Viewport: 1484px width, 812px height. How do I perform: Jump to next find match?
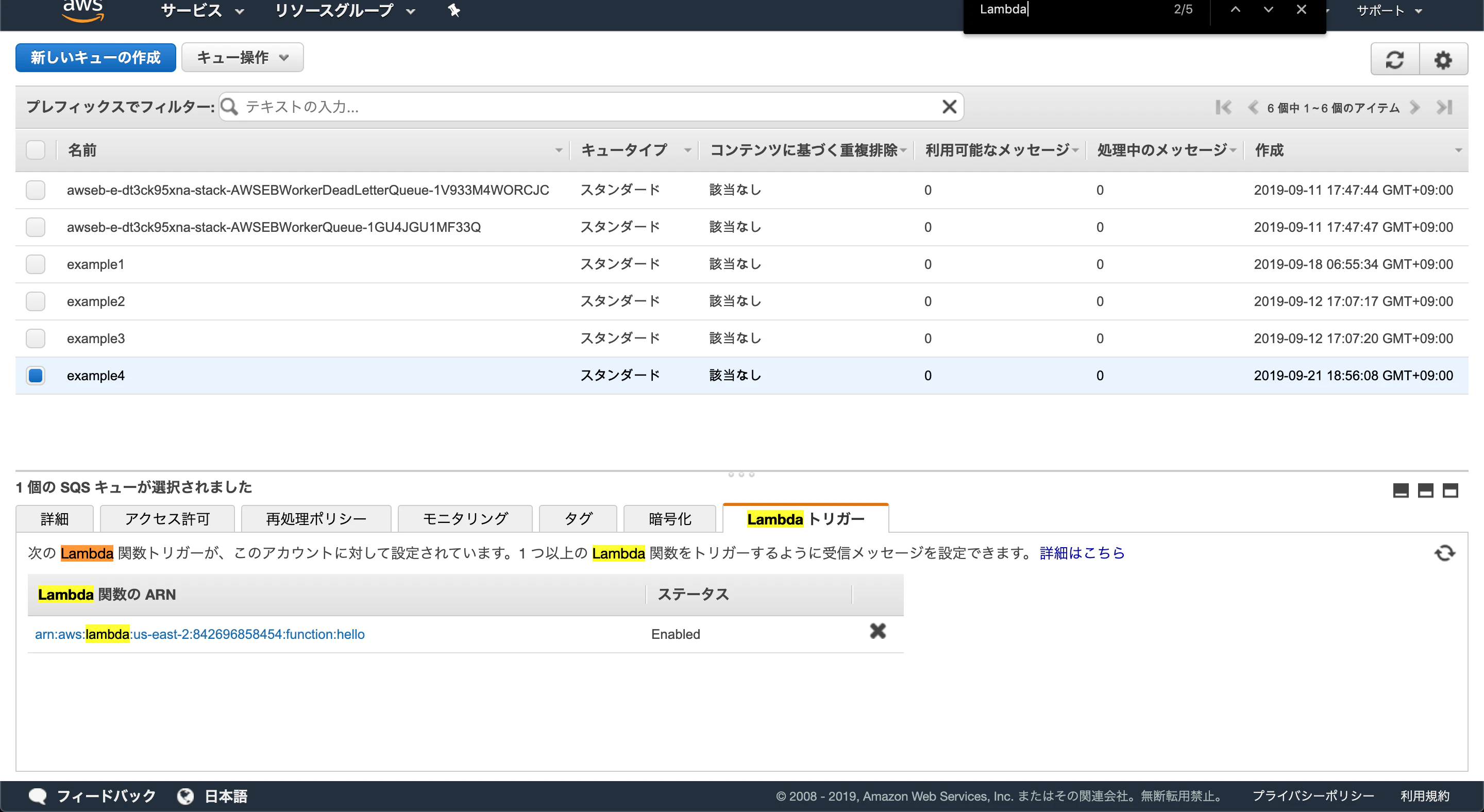click(1268, 10)
